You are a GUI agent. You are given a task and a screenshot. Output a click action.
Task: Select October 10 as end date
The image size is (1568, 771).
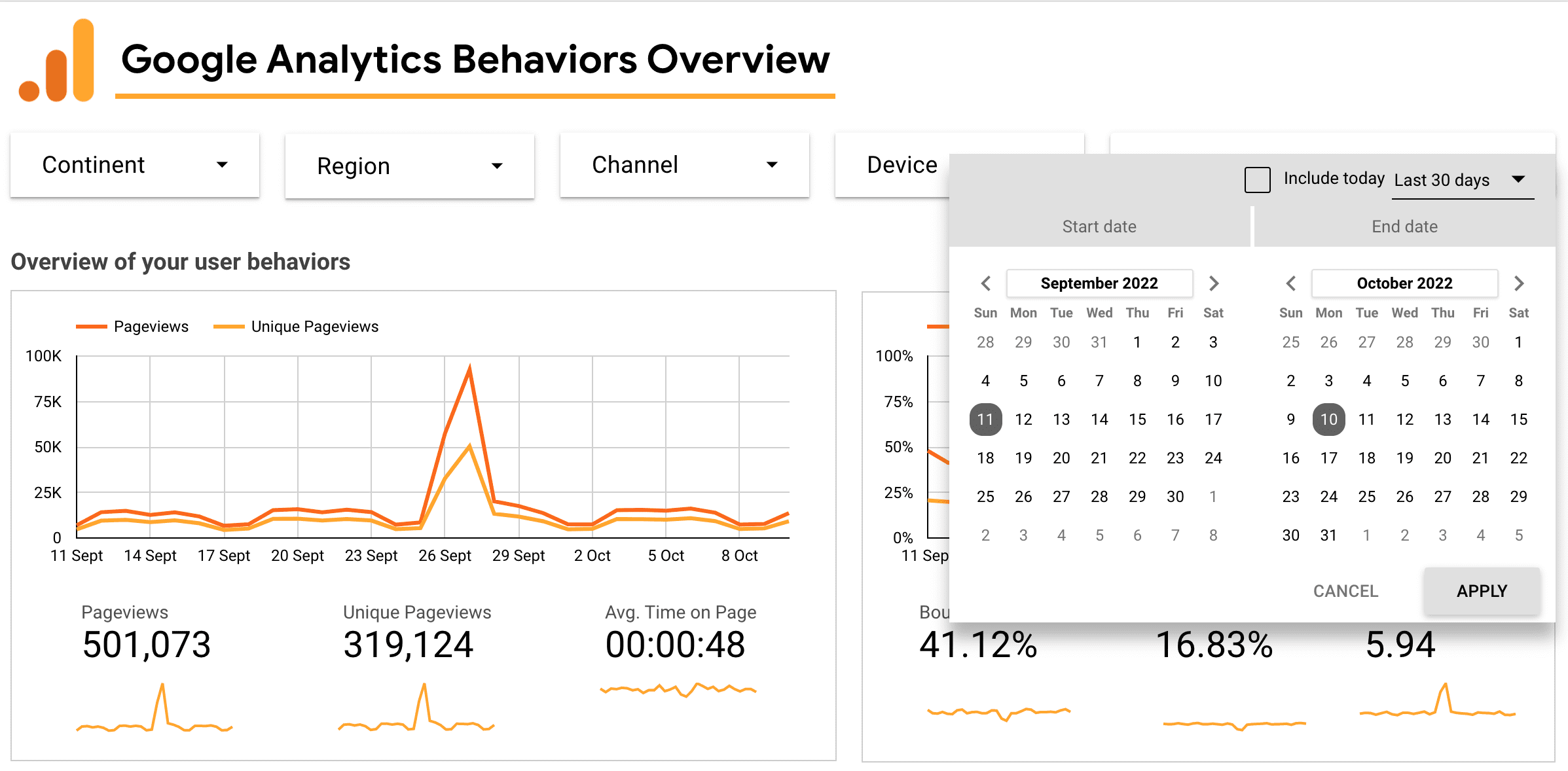[x=1328, y=420]
